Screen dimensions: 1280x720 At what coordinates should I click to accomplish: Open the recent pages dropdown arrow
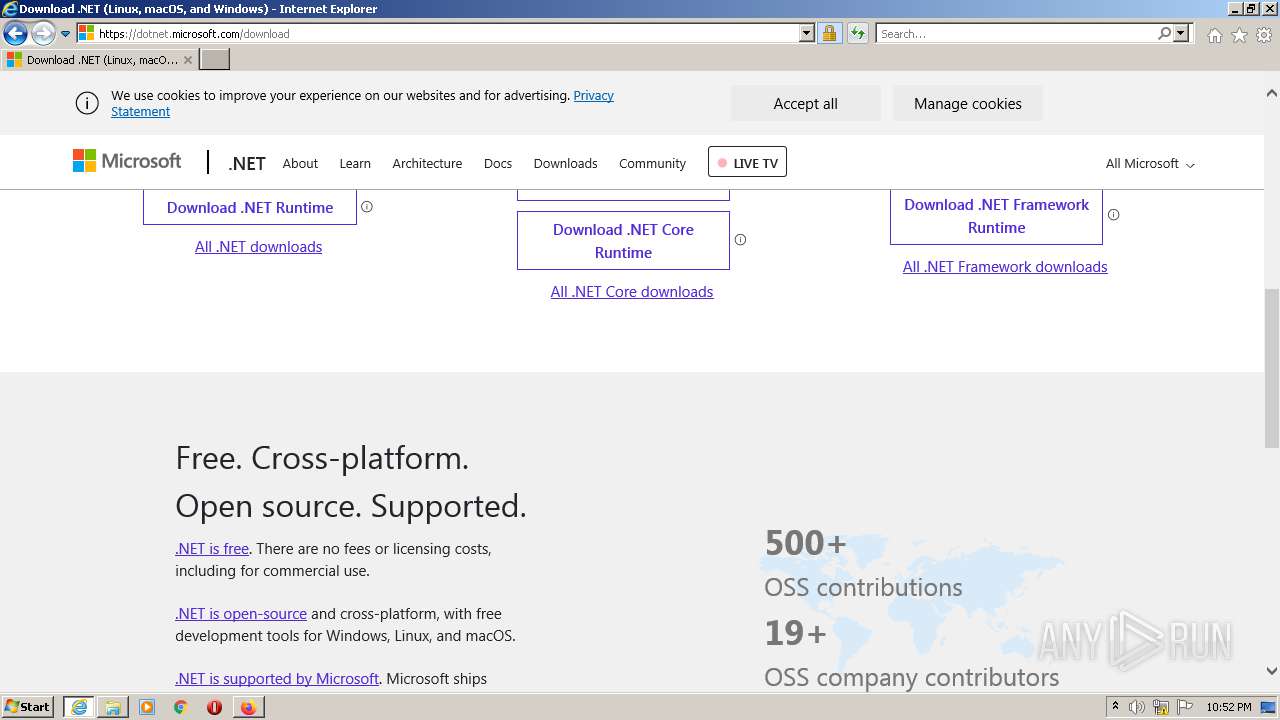pos(66,34)
